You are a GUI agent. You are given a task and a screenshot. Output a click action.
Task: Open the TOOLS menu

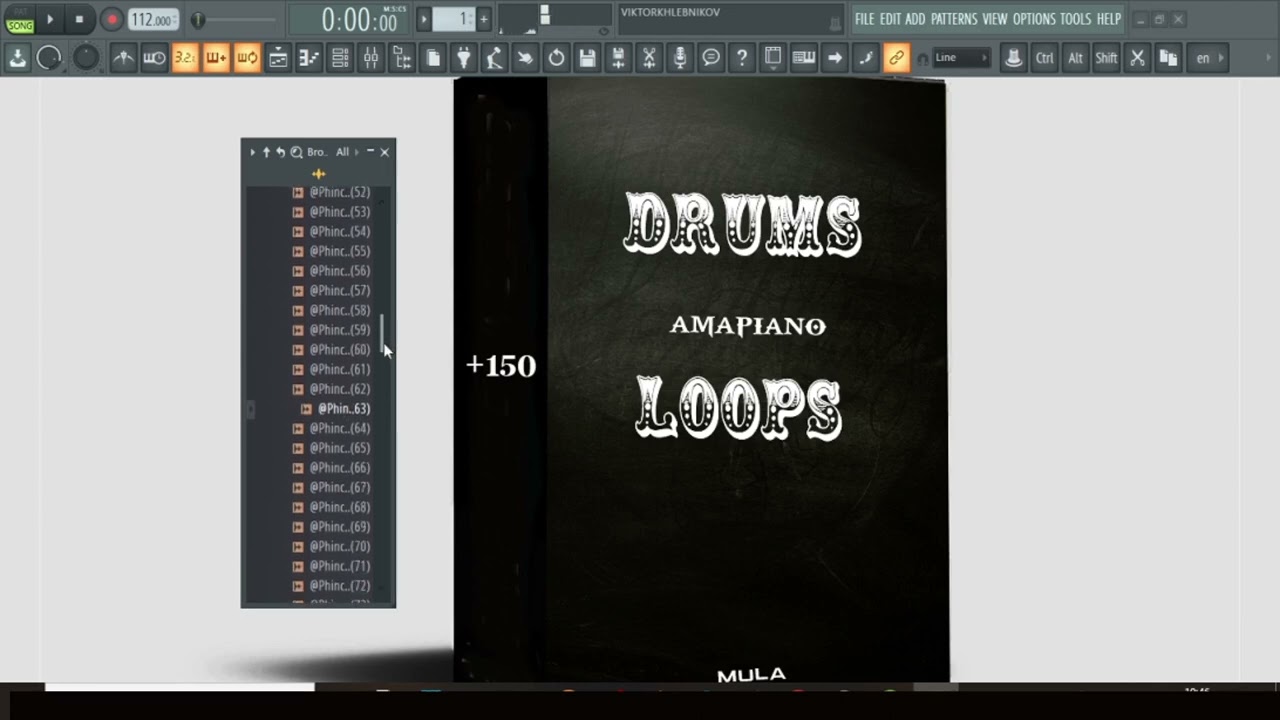tap(1076, 19)
